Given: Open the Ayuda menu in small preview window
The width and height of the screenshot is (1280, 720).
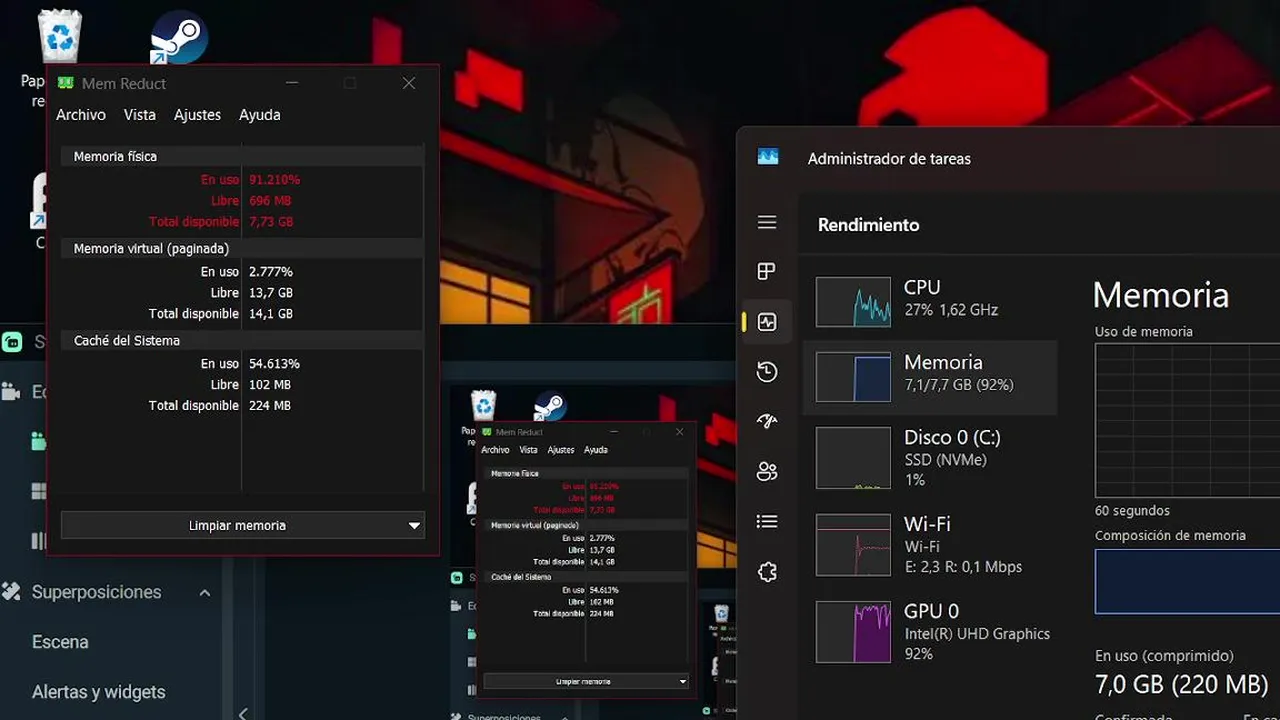Looking at the screenshot, I should pyautogui.click(x=595, y=450).
